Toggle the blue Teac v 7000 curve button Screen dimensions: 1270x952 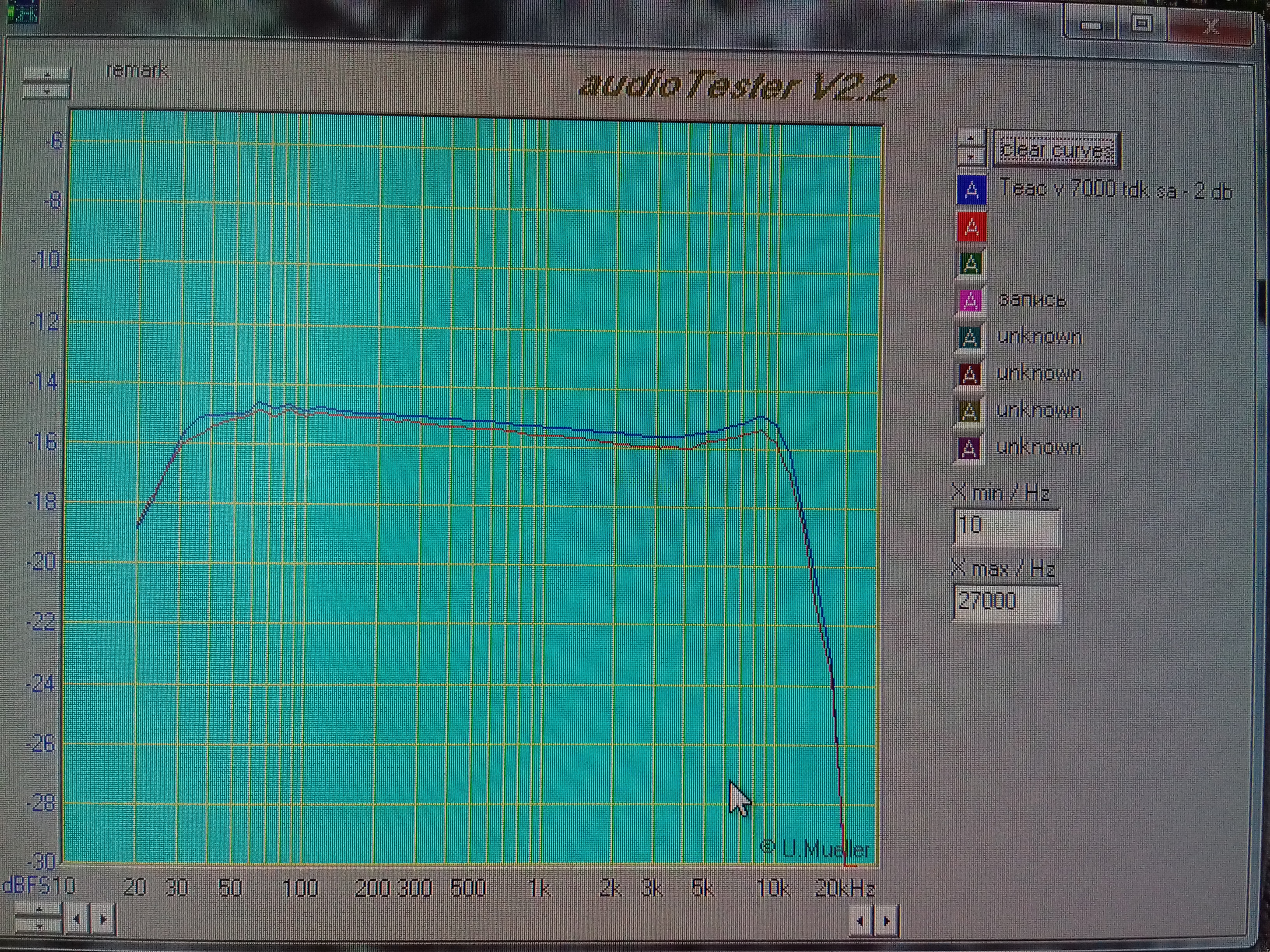click(972, 189)
